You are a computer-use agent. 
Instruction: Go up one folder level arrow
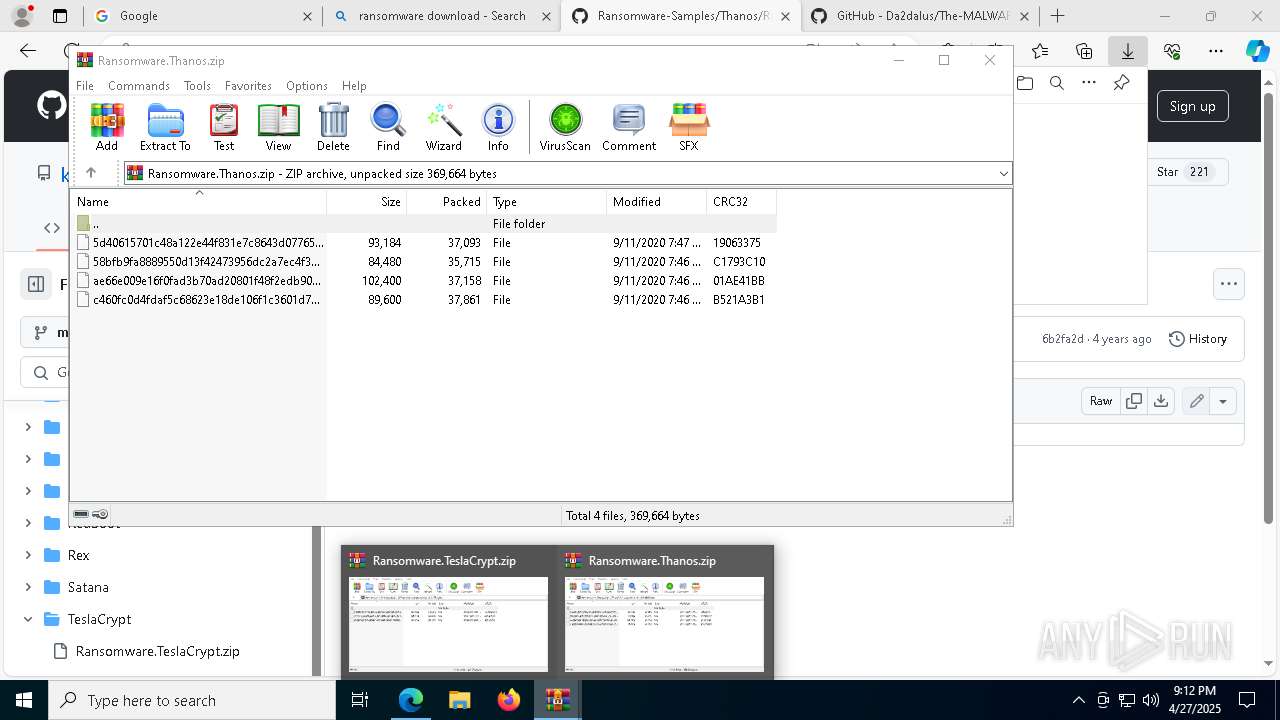click(x=91, y=173)
